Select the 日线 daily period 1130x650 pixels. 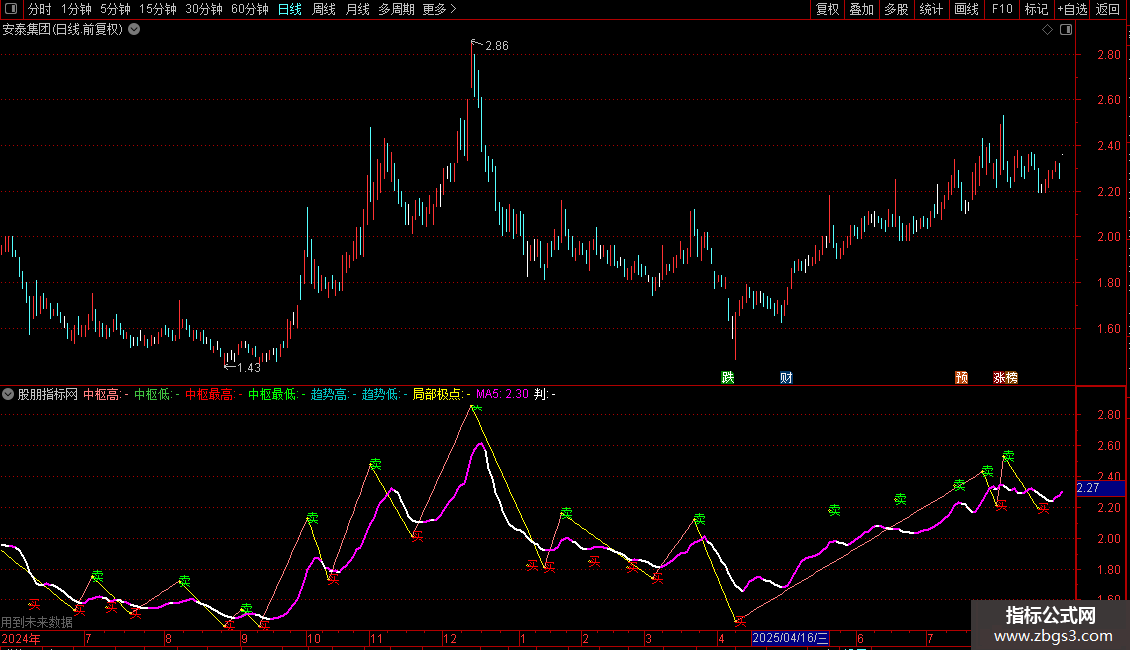click(x=290, y=9)
